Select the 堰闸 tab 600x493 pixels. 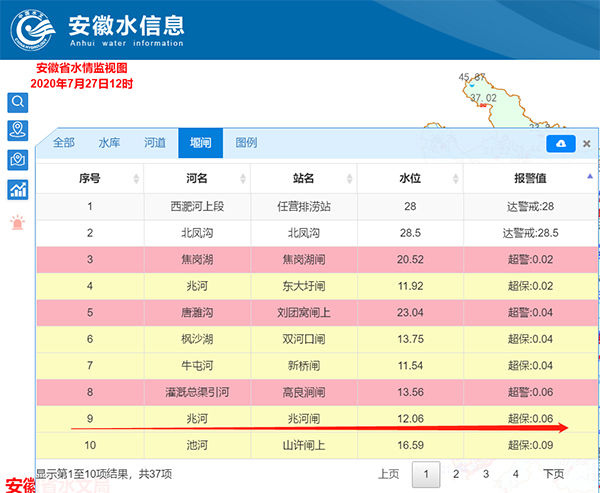click(201, 143)
